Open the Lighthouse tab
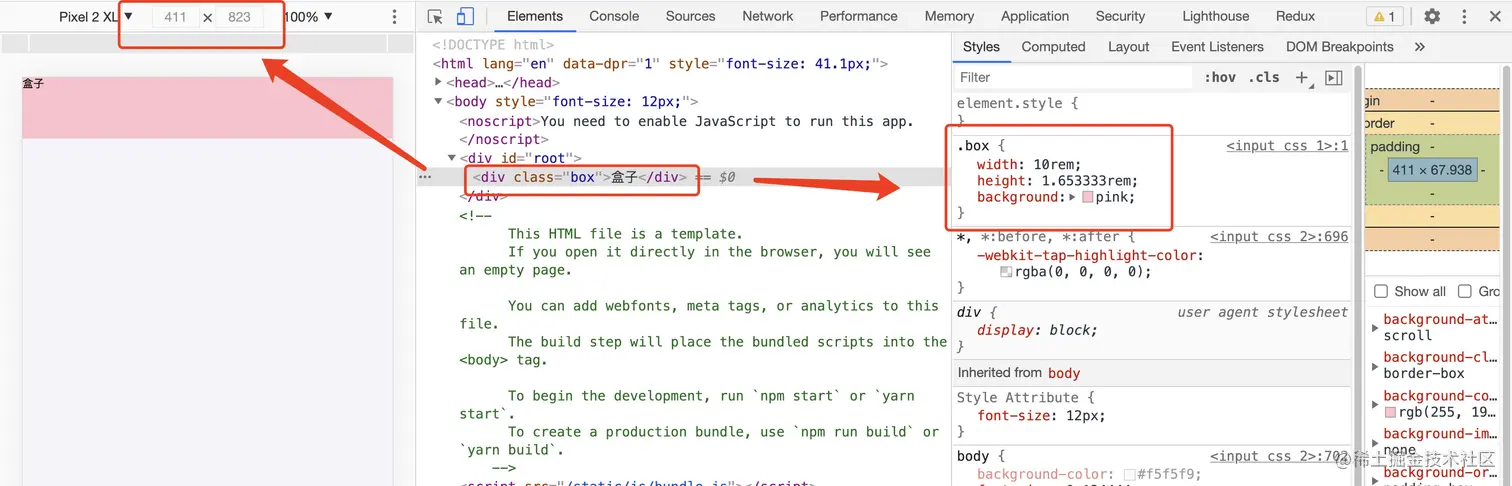This screenshot has height=486, width=1512. [1215, 16]
